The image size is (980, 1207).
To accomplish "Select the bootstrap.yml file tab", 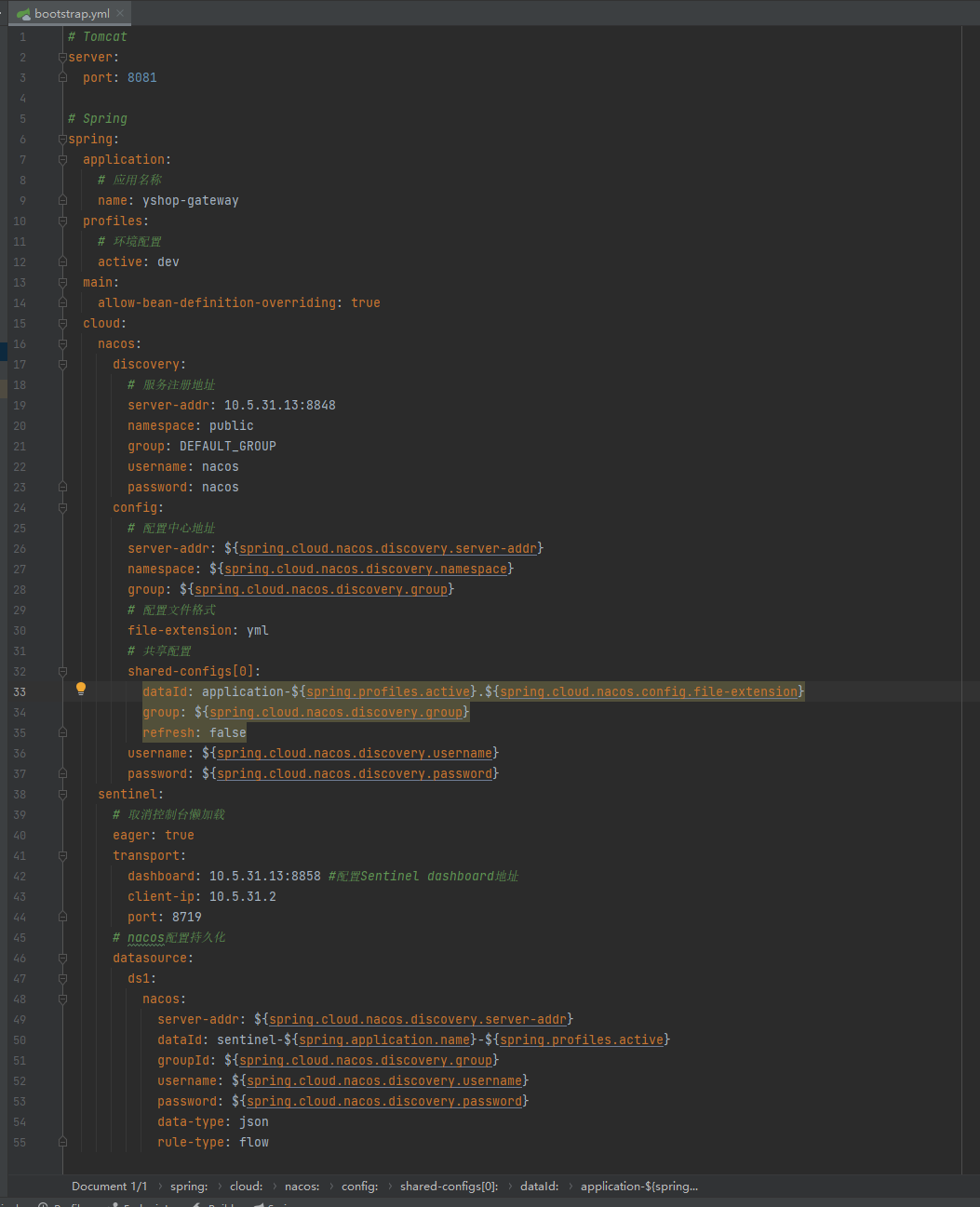I will (x=71, y=13).
